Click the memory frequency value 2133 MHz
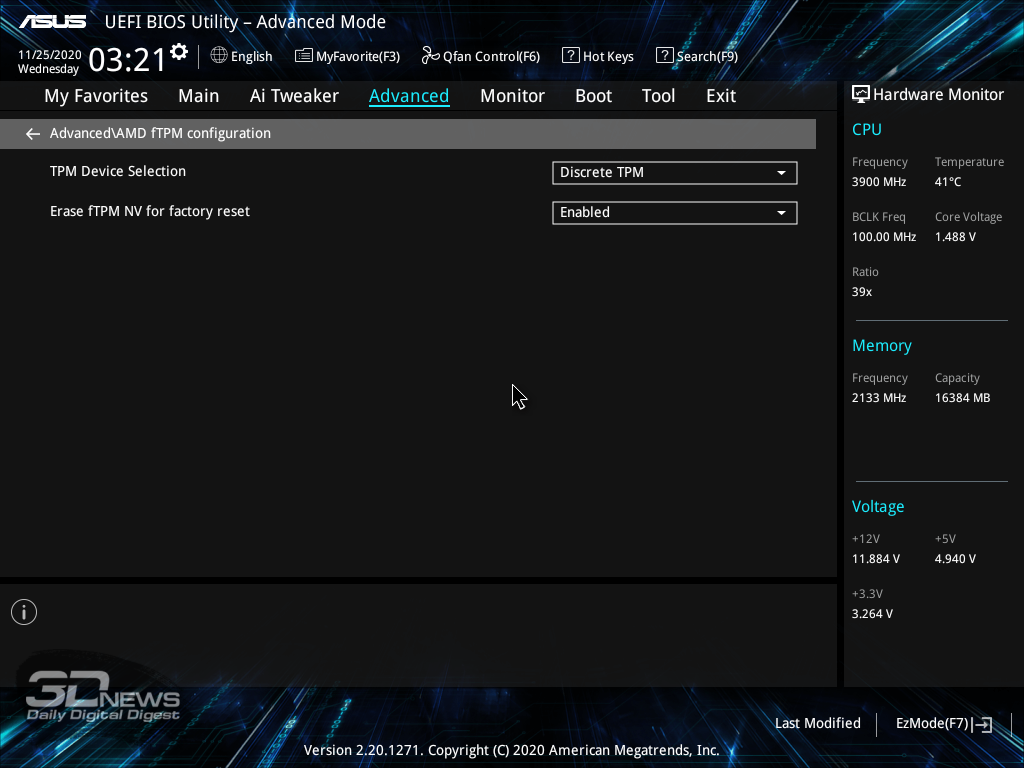This screenshot has height=768, width=1024. pyautogui.click(x=879, y=398)
